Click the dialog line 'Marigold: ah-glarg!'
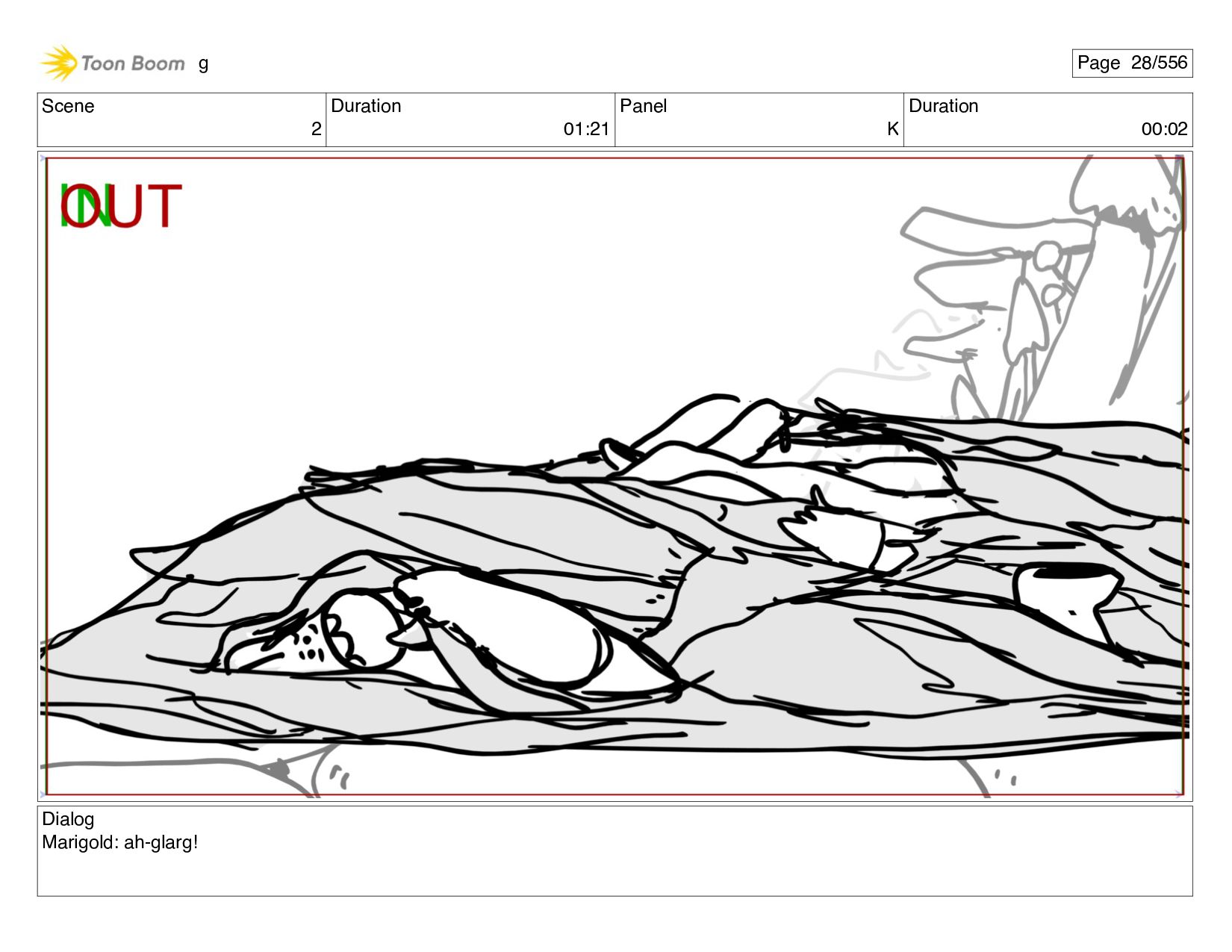The width and height of the screenshot is (1232, 952). click(x=120, y=842)
